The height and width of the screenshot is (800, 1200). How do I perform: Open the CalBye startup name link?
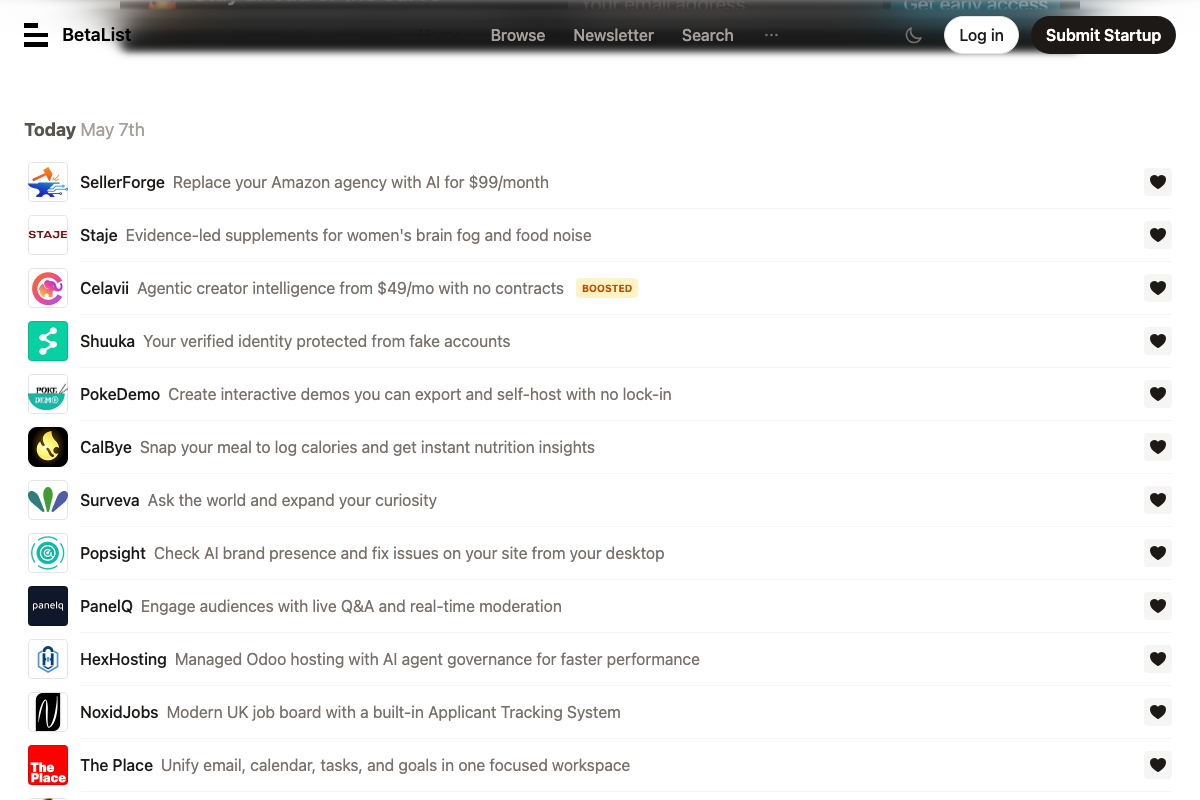106,447
